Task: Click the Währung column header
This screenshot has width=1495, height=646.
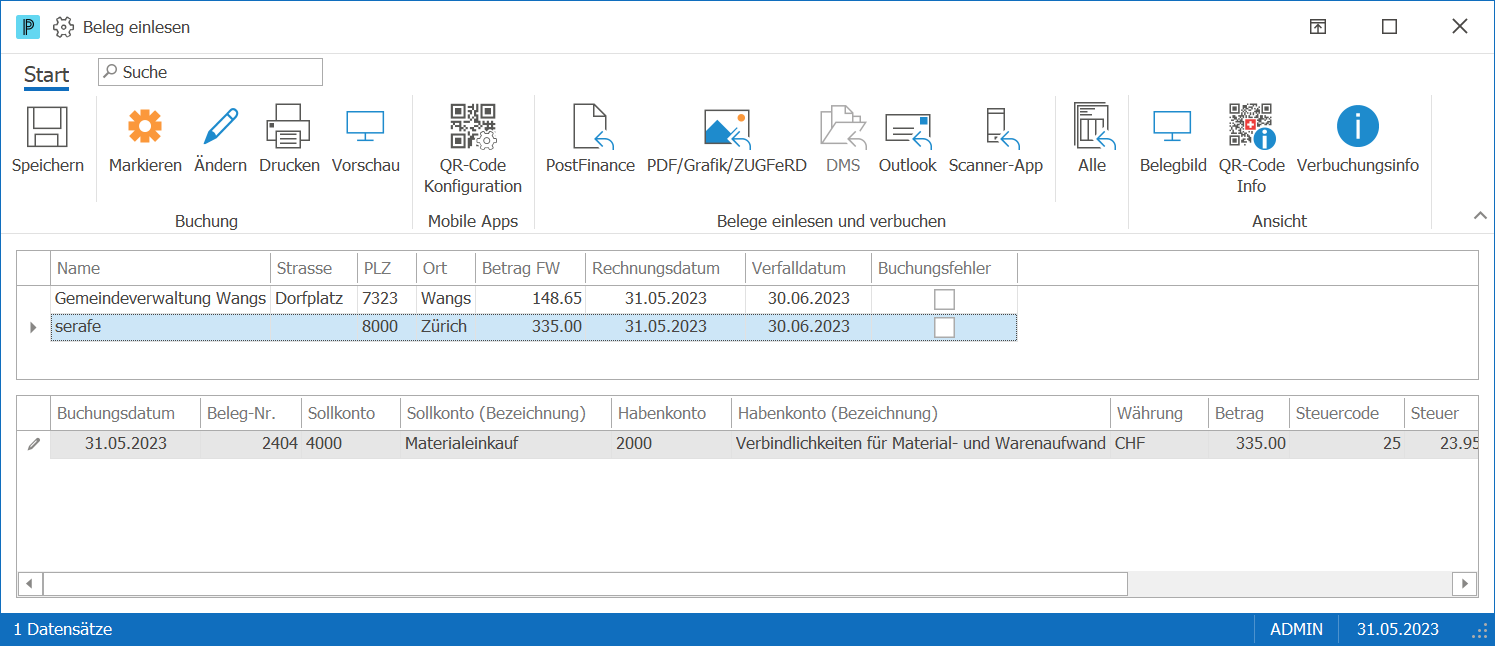Action: click(x=1158, y=413)
